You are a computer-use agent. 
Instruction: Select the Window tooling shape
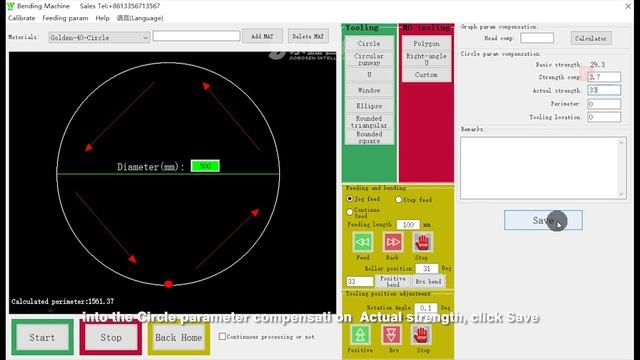coord(369,90)
